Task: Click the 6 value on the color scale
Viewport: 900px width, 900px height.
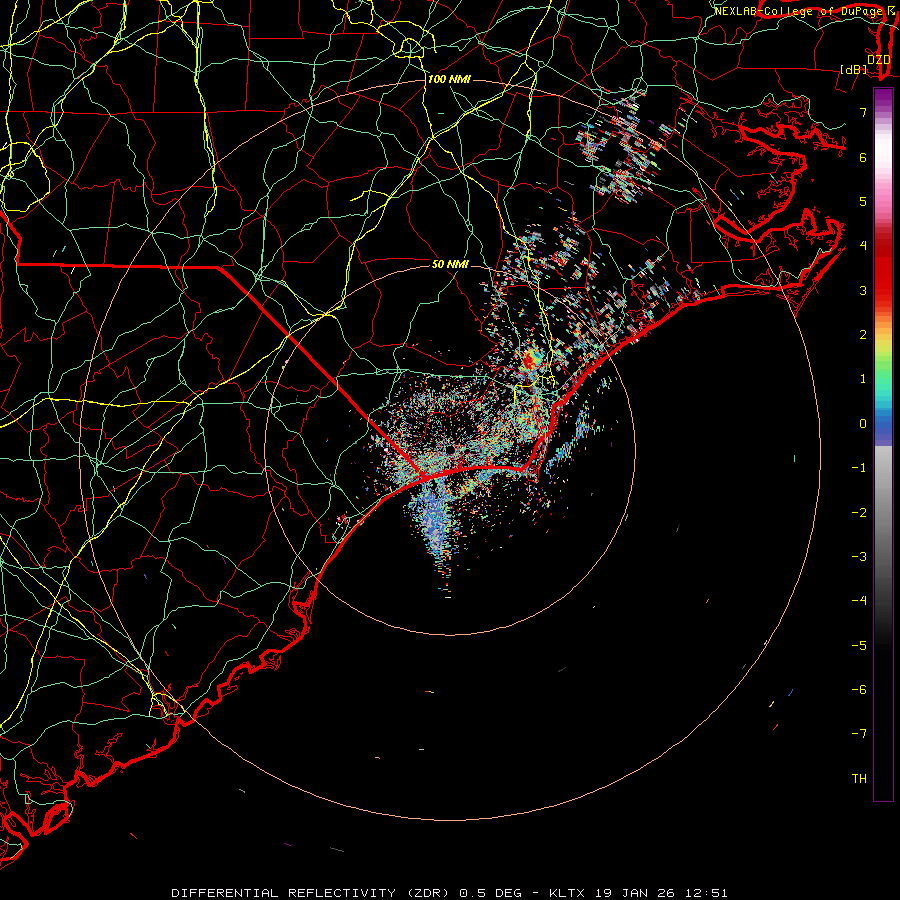Action: tap(863, 157)
